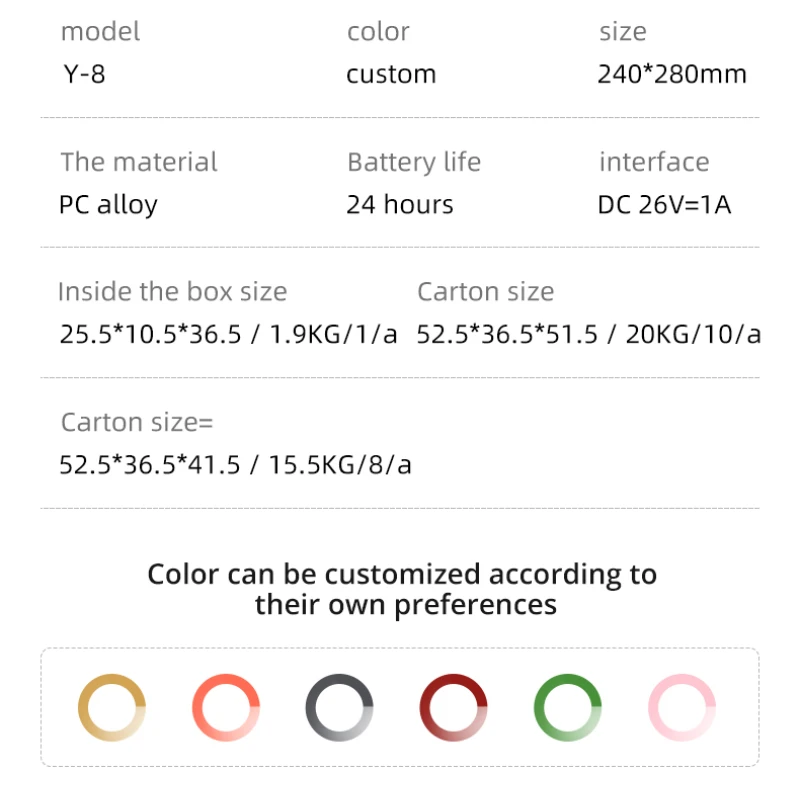Click the Battery life label
Image resolution: width=800 pixels, height=800 pixels.
click(x=414, y=162)
